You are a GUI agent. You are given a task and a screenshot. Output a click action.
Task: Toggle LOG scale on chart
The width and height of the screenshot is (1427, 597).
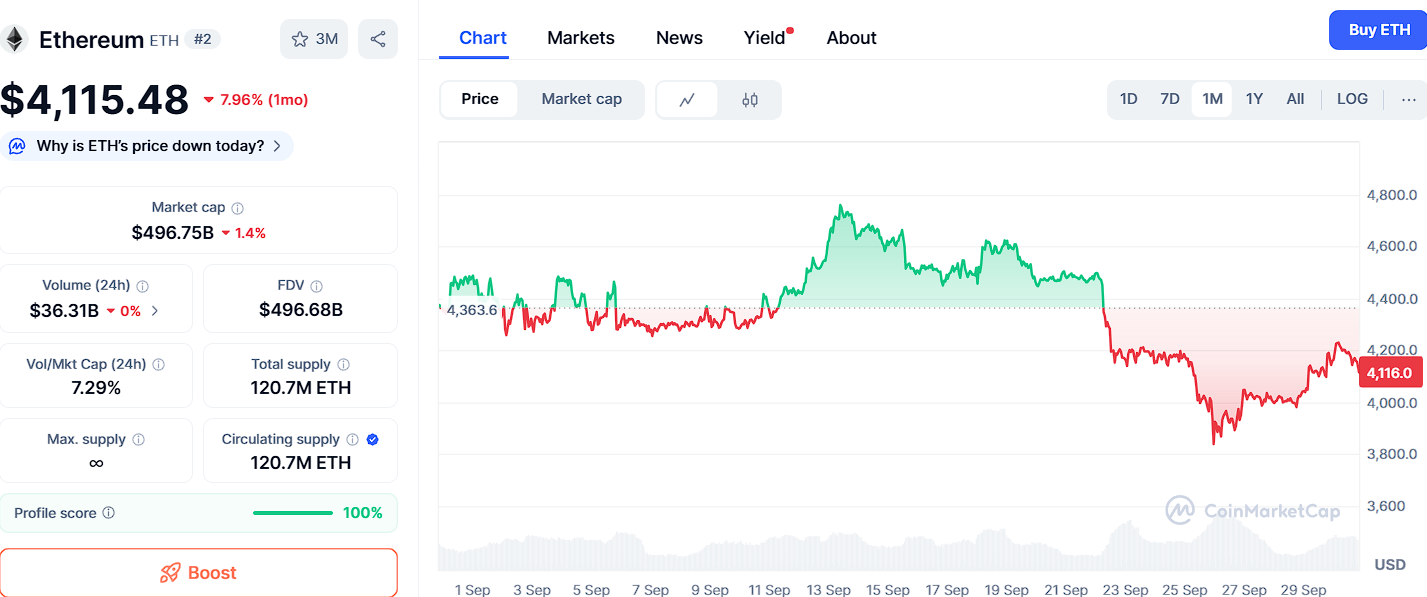pos(1352,99)
